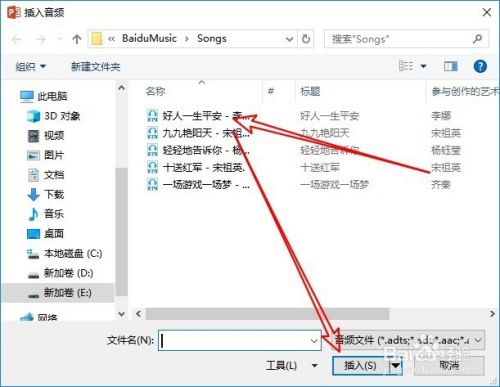Click the horizontal scrollbar thumb

click(x=267, y=314)
